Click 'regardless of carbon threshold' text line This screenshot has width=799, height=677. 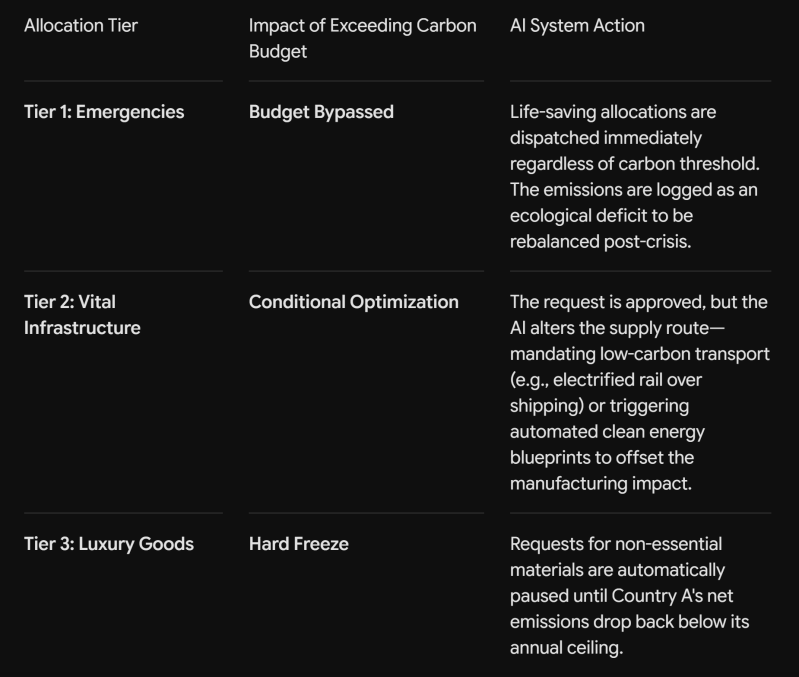click(x=634, y=164)
